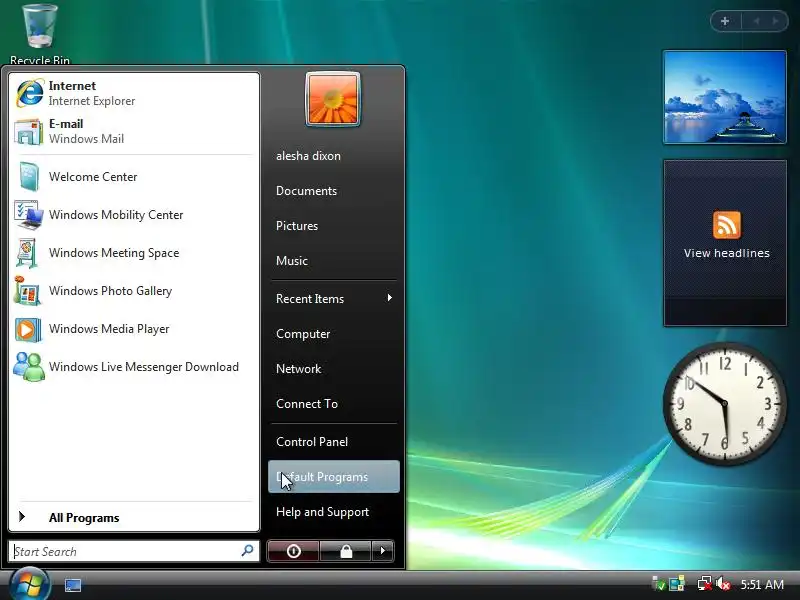
Task: Open Computer from the Start menu
Action: click(x=303, y=334)
